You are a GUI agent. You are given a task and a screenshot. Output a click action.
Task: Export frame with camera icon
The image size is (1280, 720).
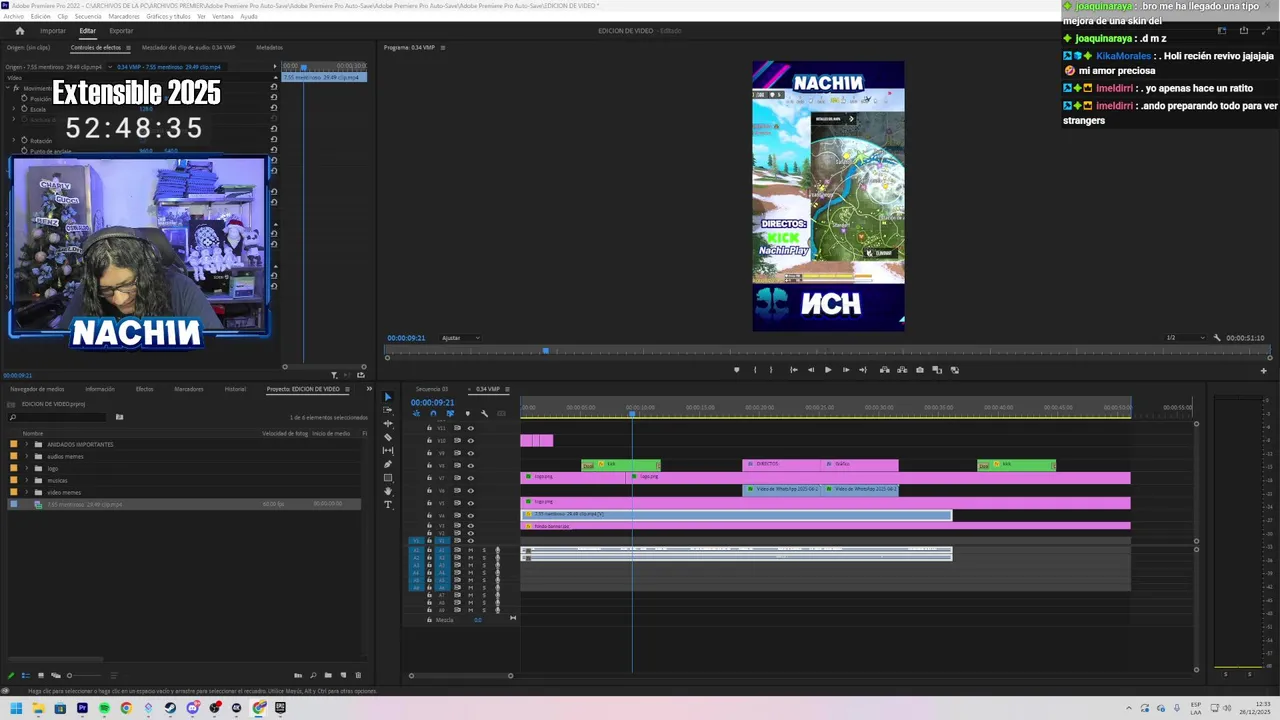(x=920, y=370)
